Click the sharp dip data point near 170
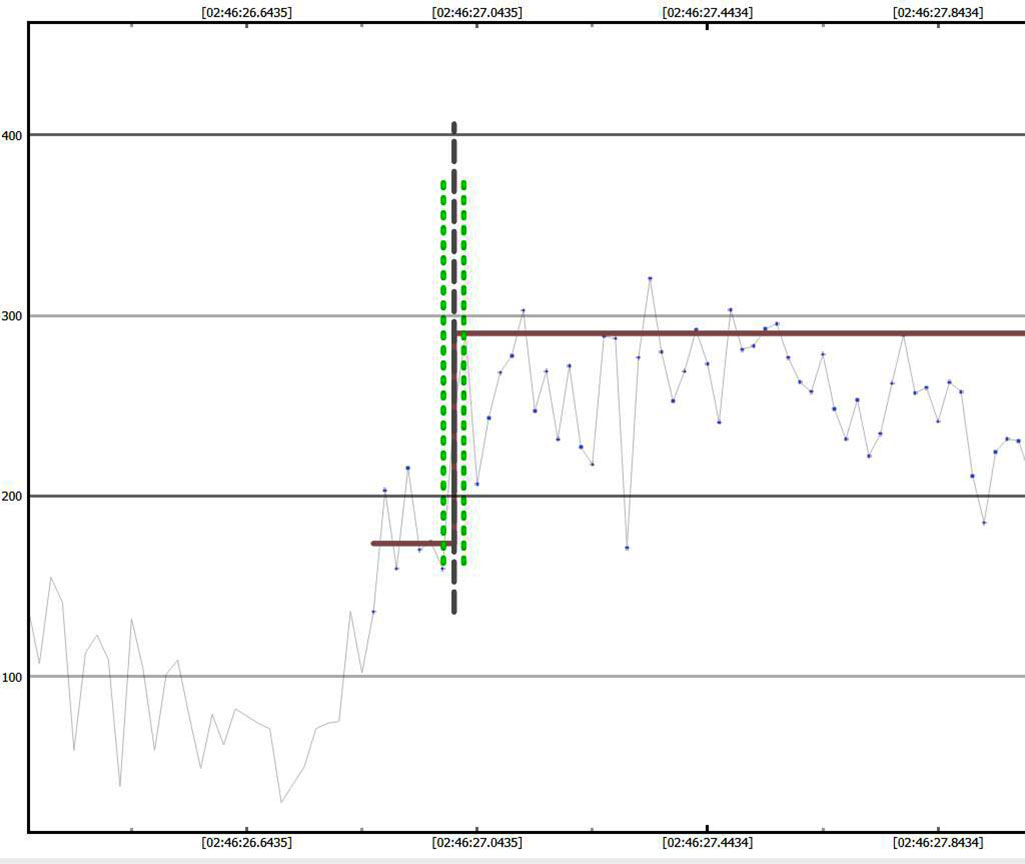This screenshot has width=1025, height=864. (x=627, y=548)
